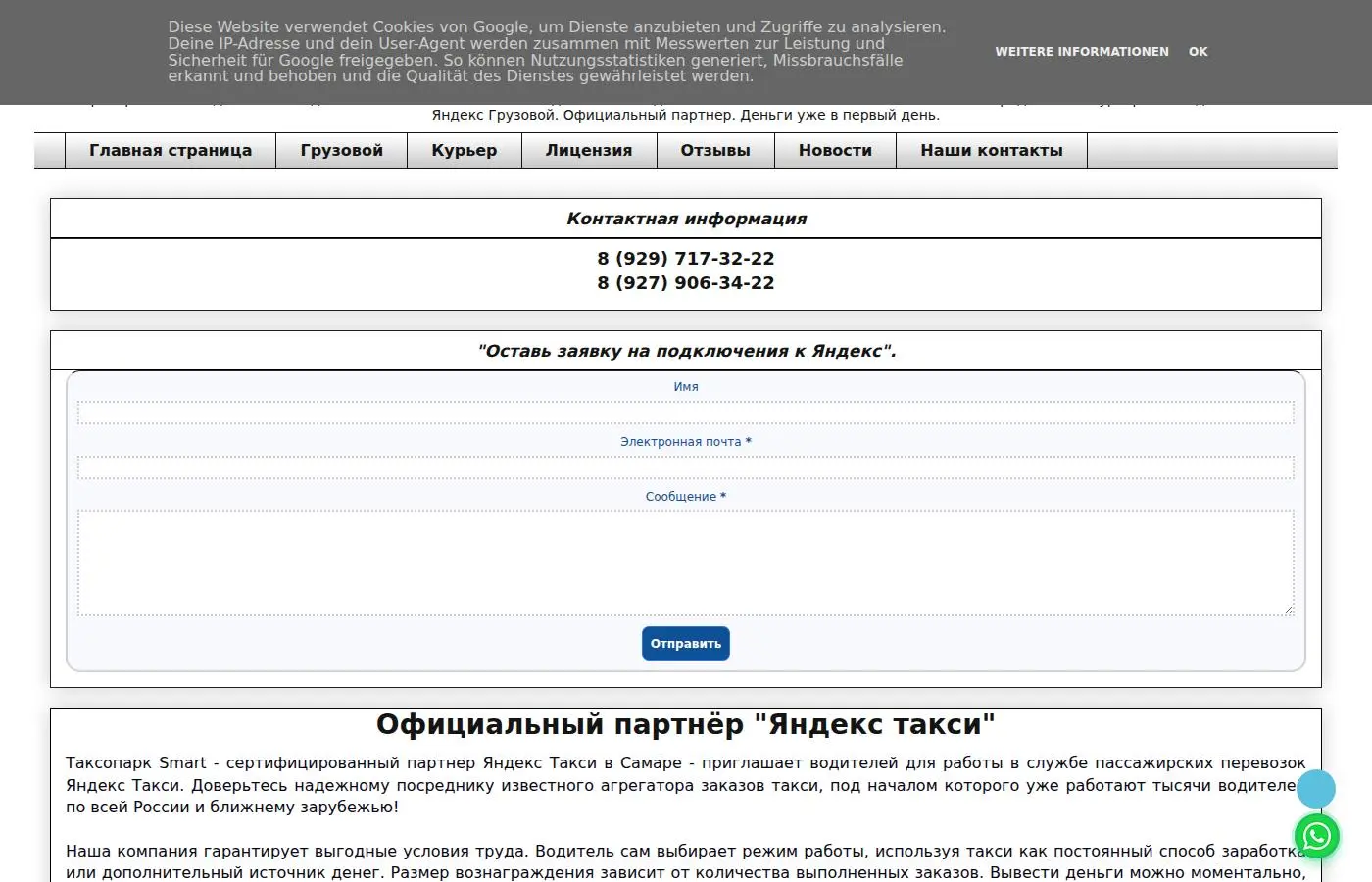Open WEITERE INFORMATIONEN about cookies

(x=1082, y=52)
